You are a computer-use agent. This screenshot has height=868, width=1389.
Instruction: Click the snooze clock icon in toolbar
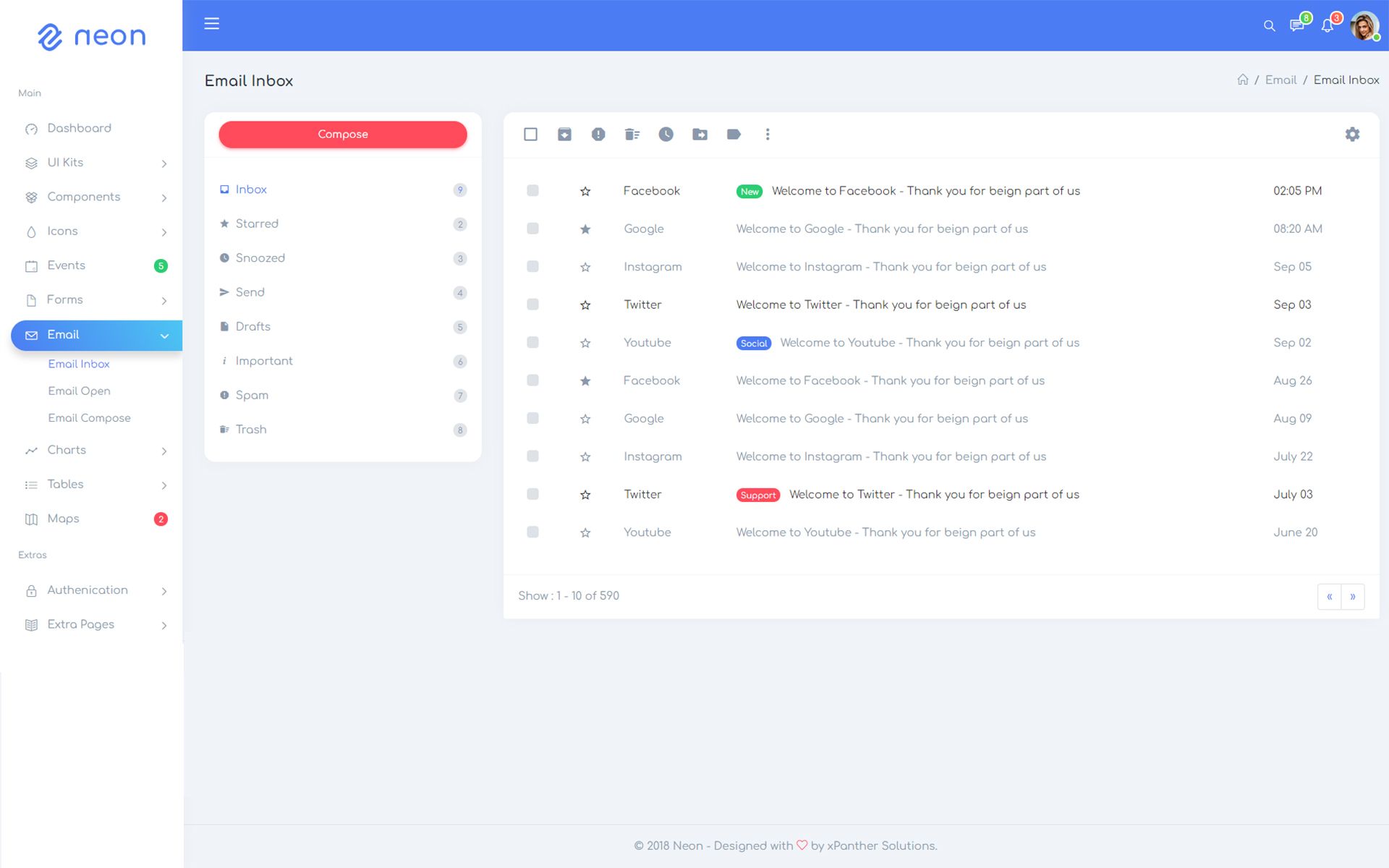665,134
